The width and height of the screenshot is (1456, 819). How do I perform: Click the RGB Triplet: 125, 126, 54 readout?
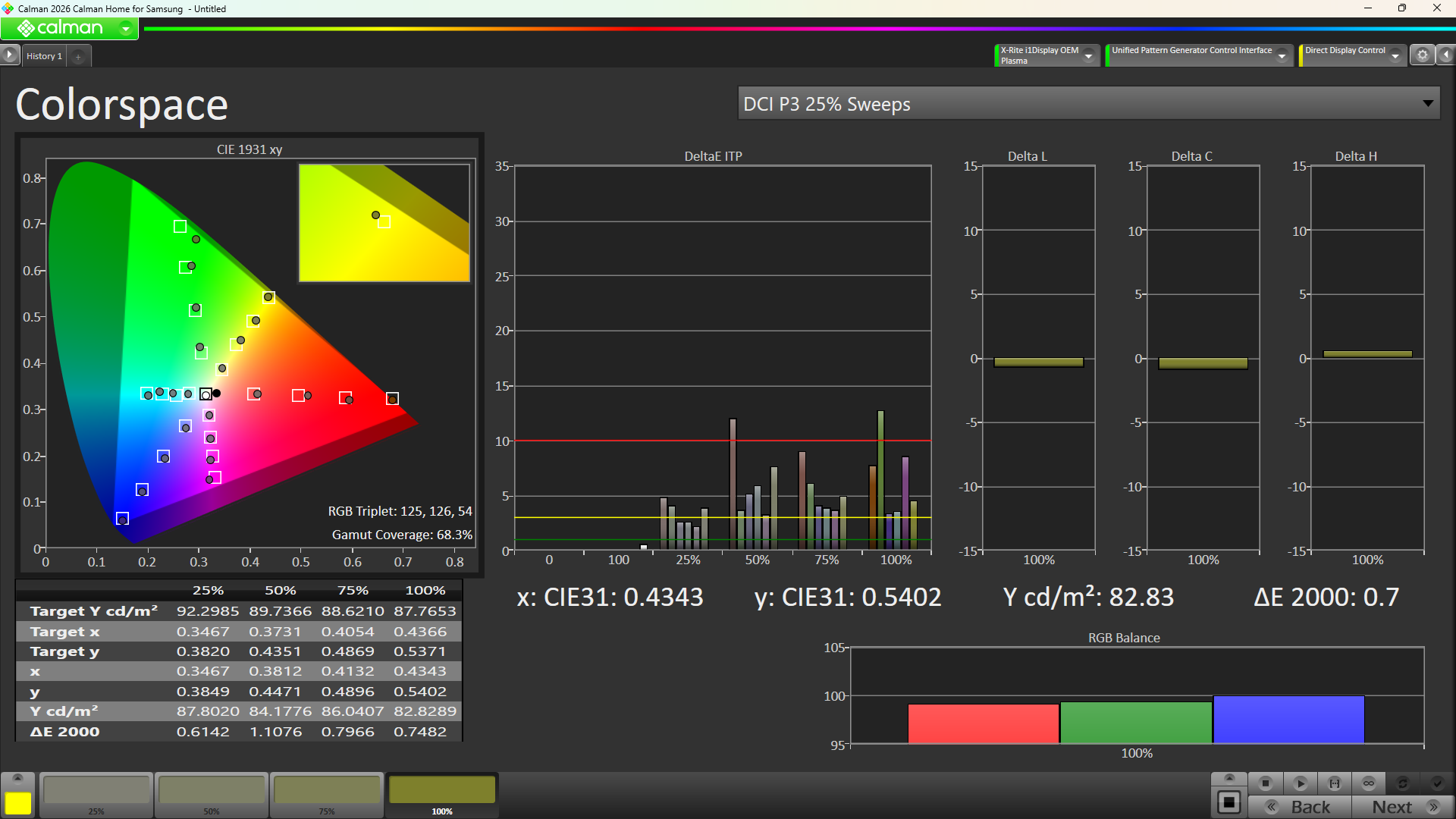400,511
